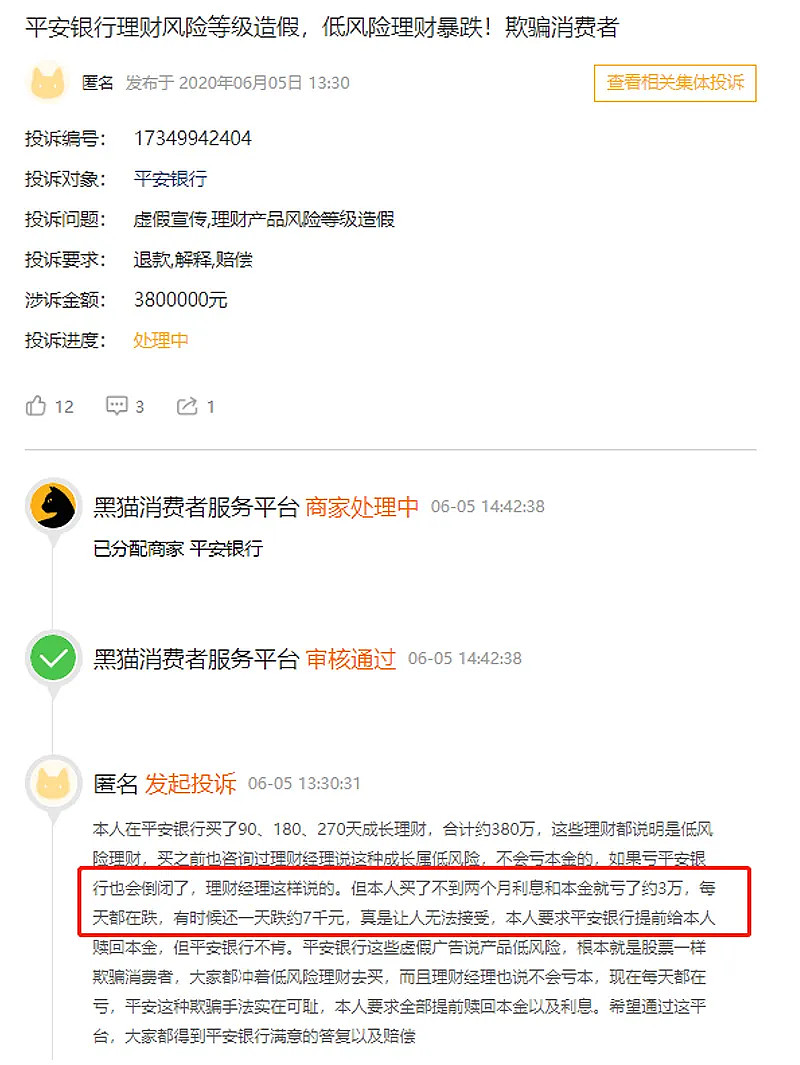Click the 商家处理中 status label

(362, 507)
